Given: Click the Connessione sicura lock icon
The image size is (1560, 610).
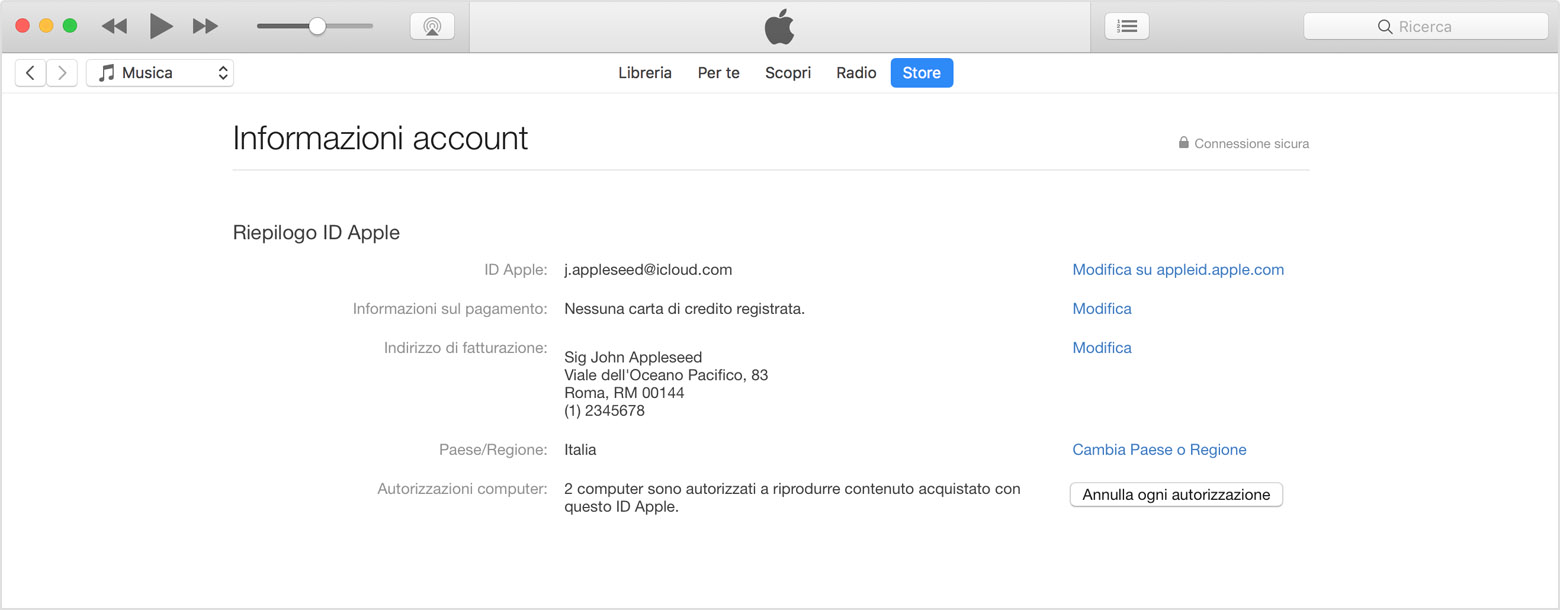Looking at the screenshot, I should coord(1184,143).
